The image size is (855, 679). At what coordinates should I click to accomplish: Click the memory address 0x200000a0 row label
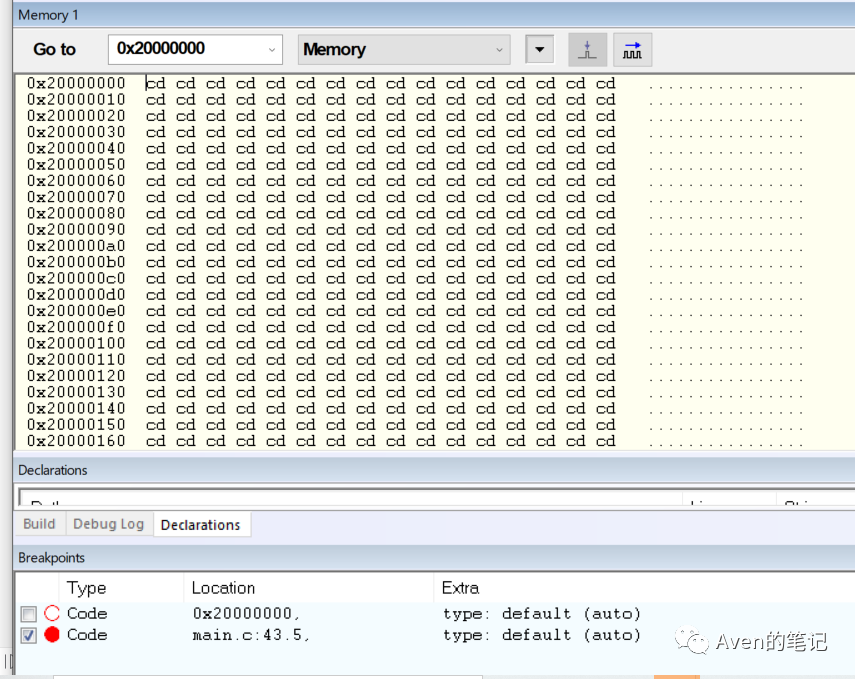click(x=76, y=246)
